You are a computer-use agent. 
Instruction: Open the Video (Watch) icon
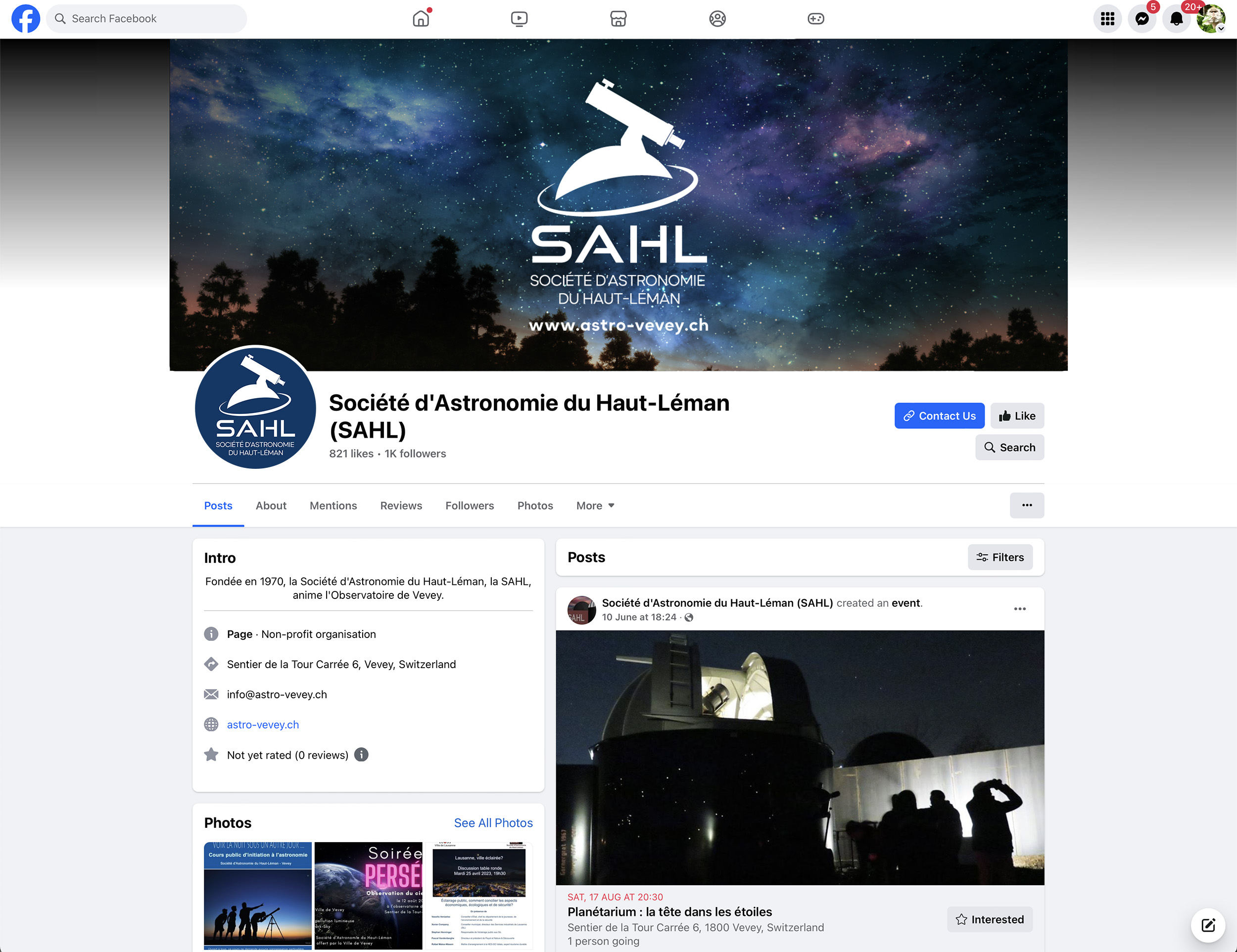[x=519, y=19]
